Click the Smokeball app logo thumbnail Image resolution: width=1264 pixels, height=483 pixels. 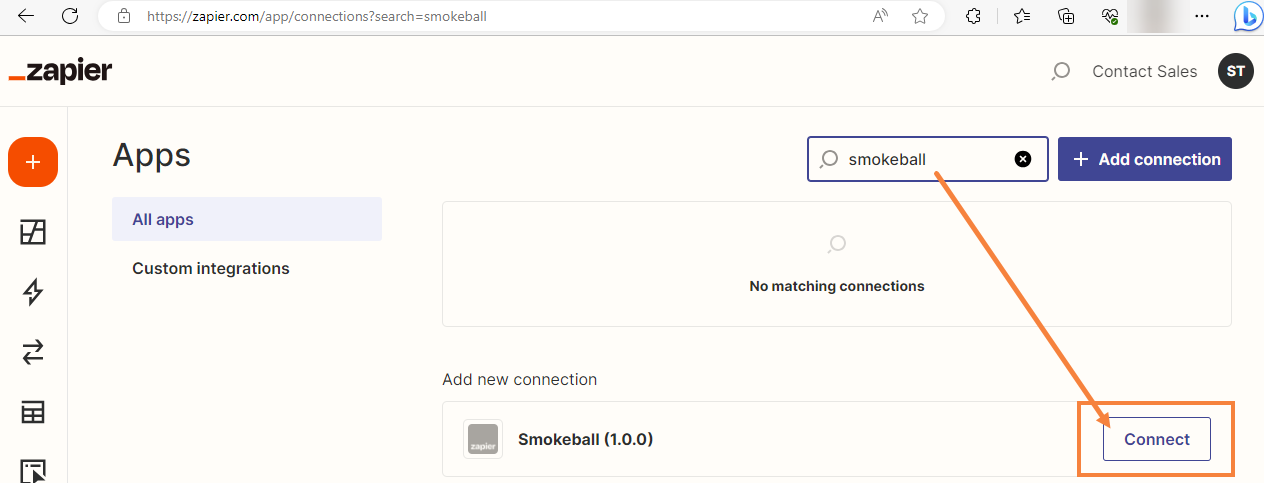point(483,439)
